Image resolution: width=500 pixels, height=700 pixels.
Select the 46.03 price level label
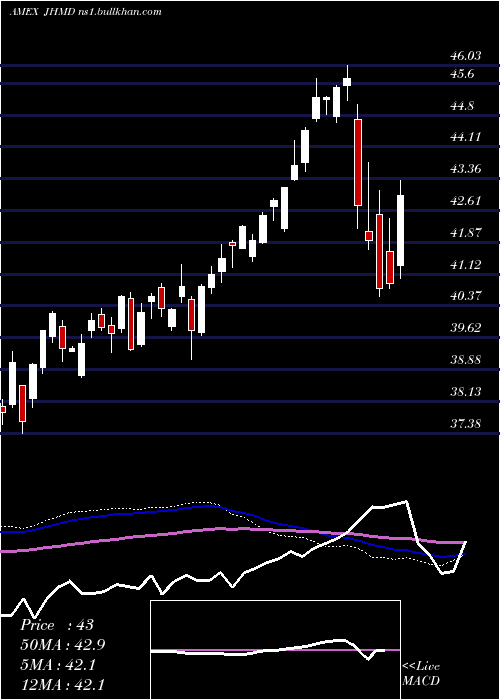466,56
